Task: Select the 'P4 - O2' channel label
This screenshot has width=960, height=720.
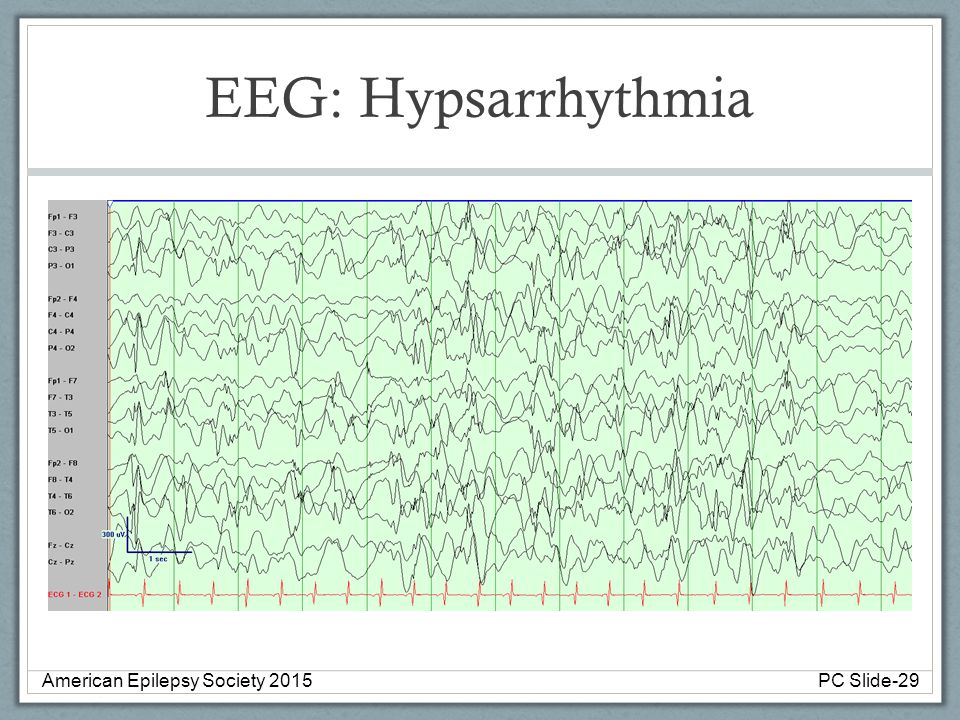Action: coord(62,348)
